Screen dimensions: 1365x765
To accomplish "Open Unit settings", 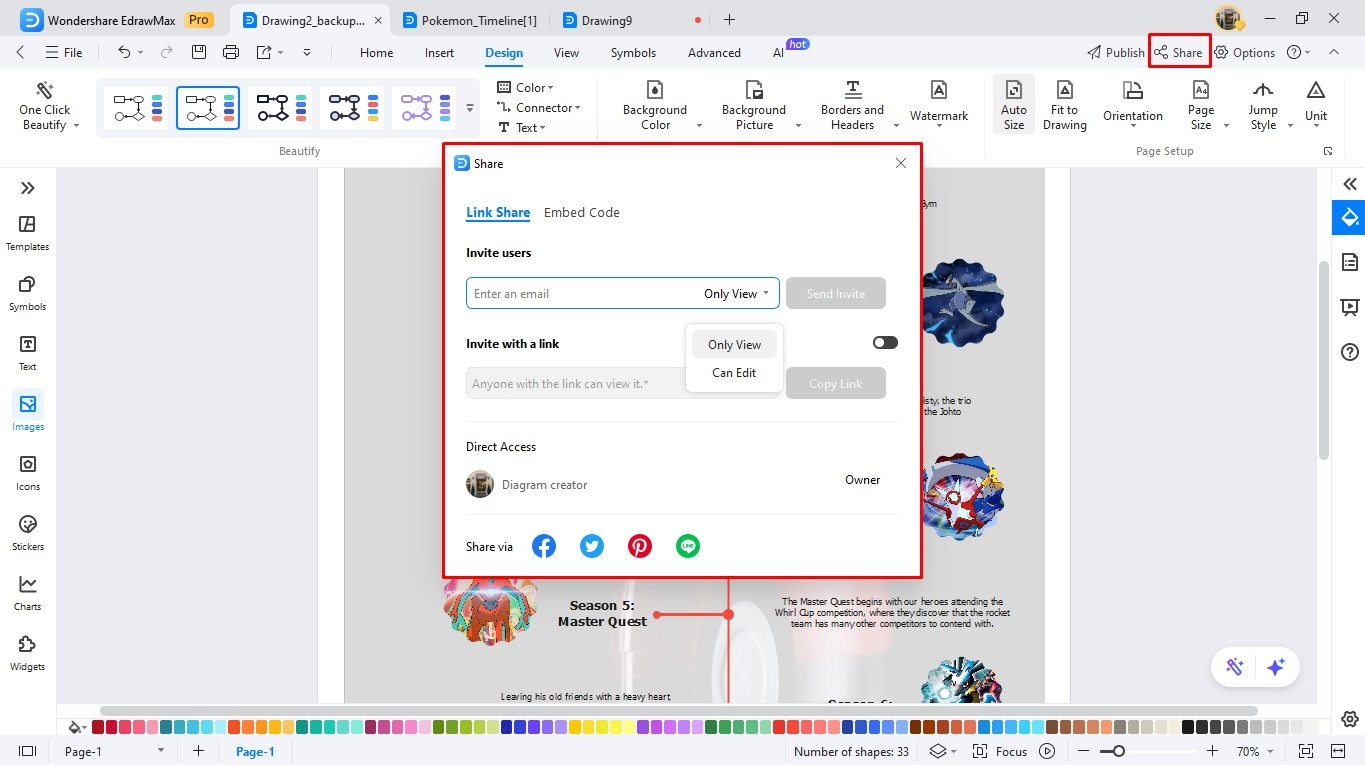I will pyautogui.click(x=1316, y=102).
